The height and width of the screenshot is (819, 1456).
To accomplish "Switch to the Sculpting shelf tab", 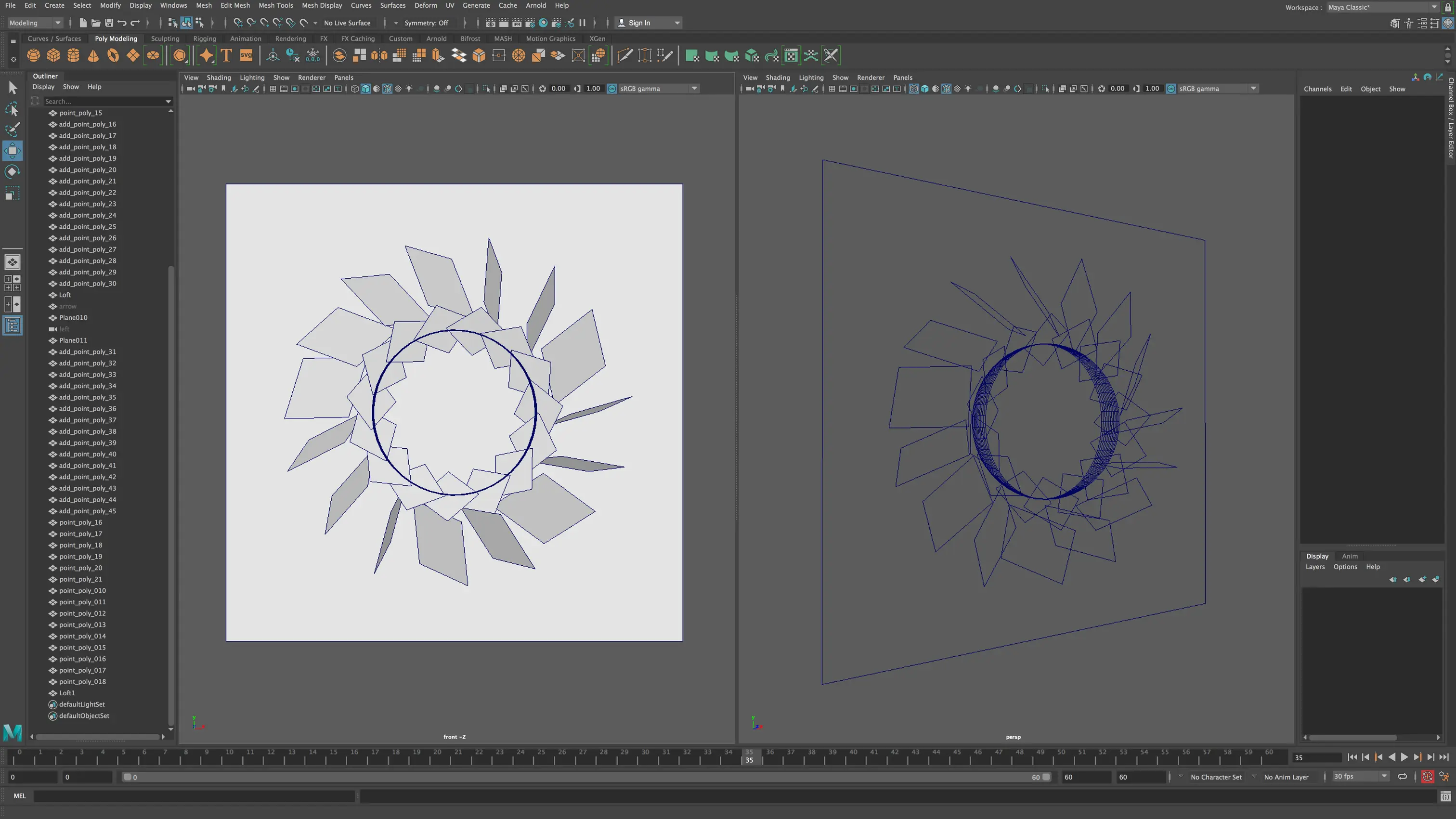I will (165, 39).
